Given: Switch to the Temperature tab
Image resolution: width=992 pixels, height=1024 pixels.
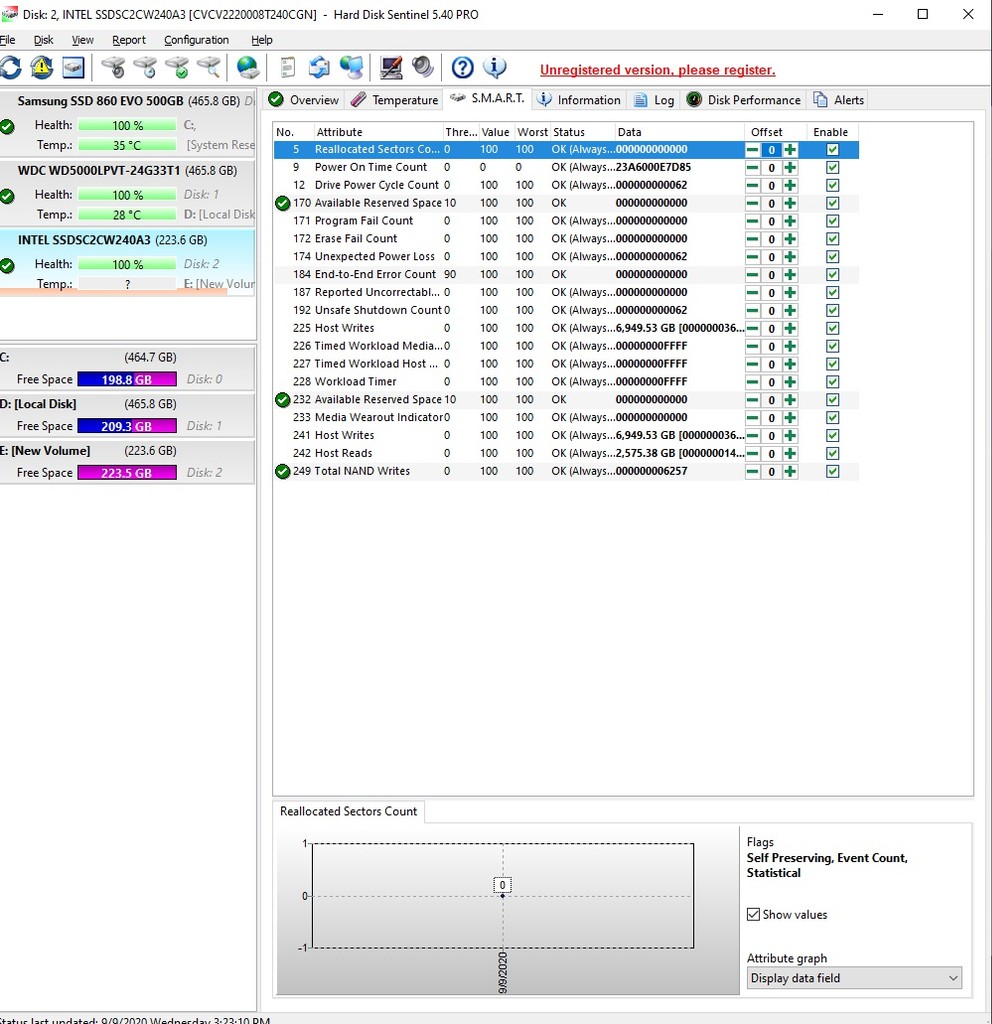Looking at the screenshot, I should pos(394,100).
